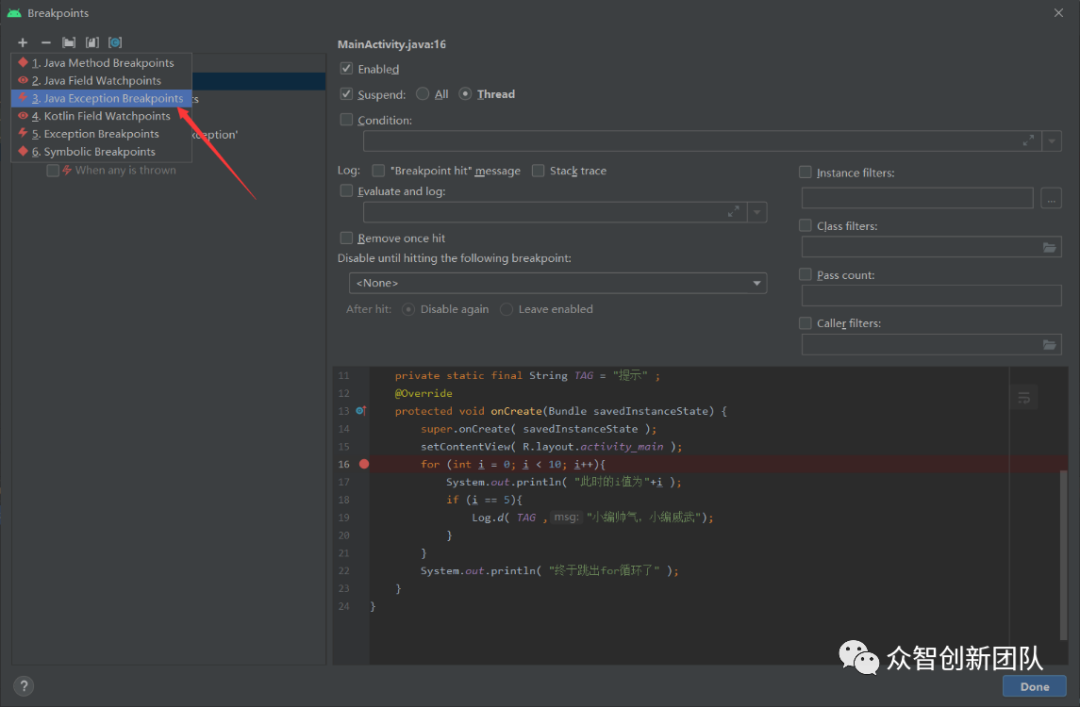The image size is (1080, 707).
Task: Open Condition history dropdown arrow
Action: click(1052, 141)
